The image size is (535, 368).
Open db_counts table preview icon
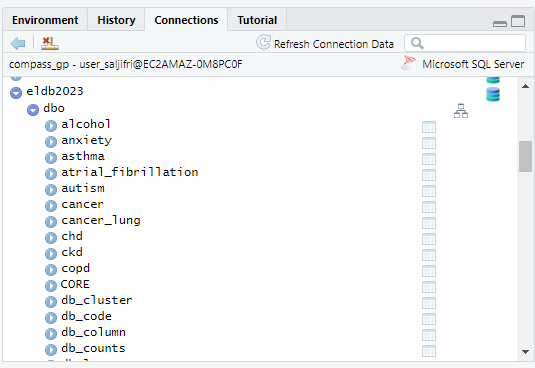point(429,351)
